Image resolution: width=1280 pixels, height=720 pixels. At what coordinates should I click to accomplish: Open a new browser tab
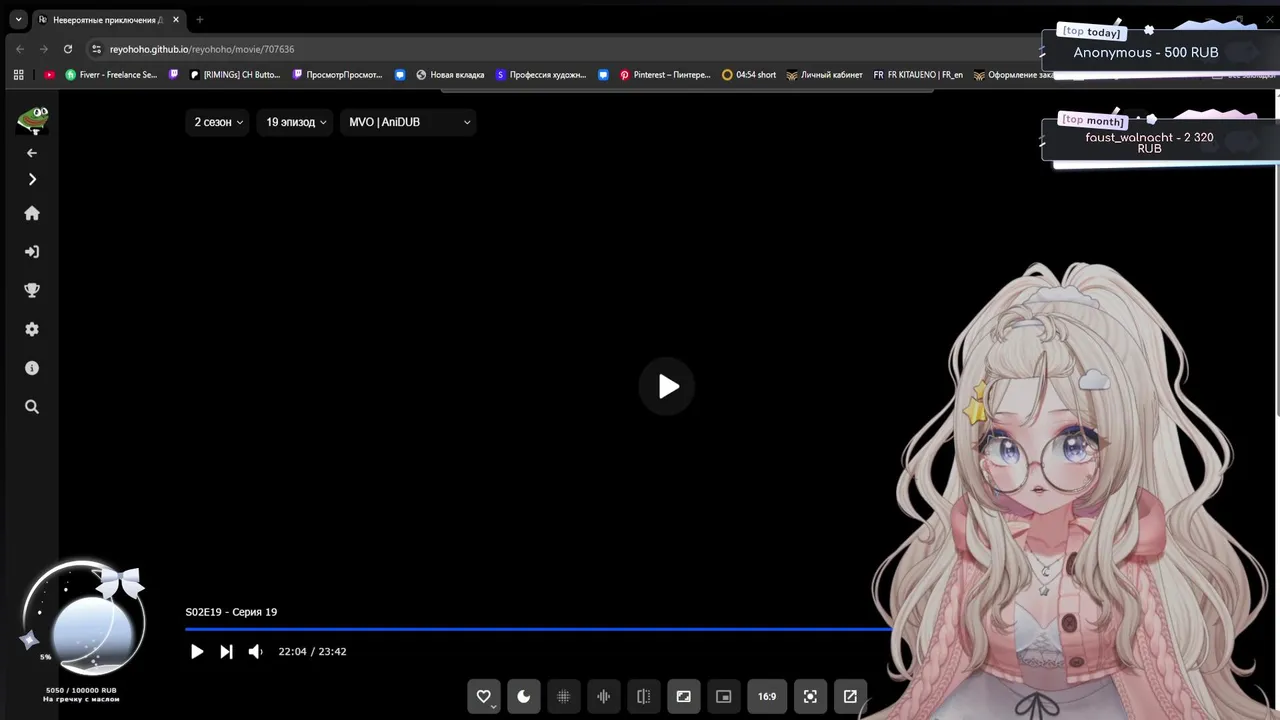pyautogui.click(x=199, y=20)
